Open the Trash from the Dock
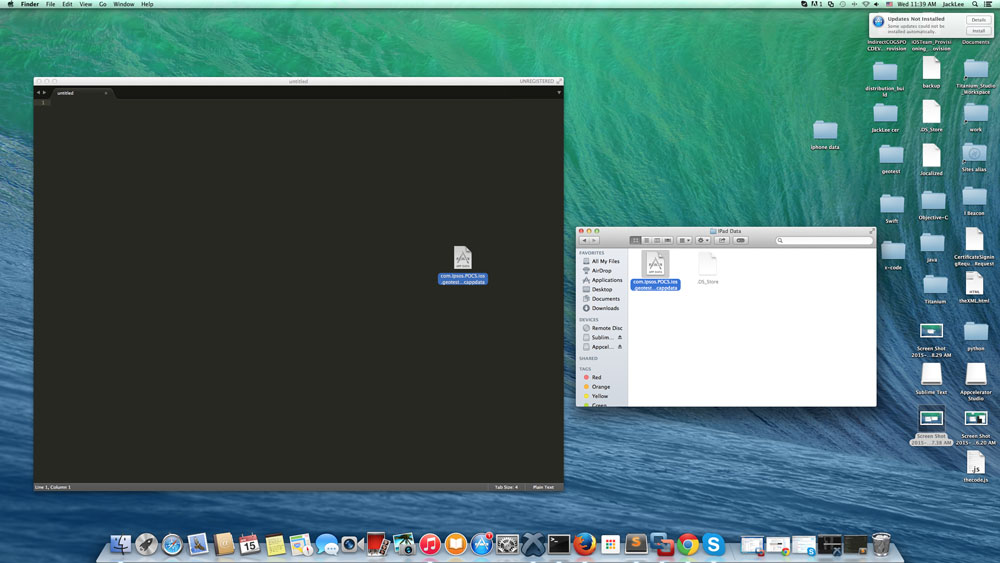Viewport: 1000px width, 563px height. tap(881, 545)
